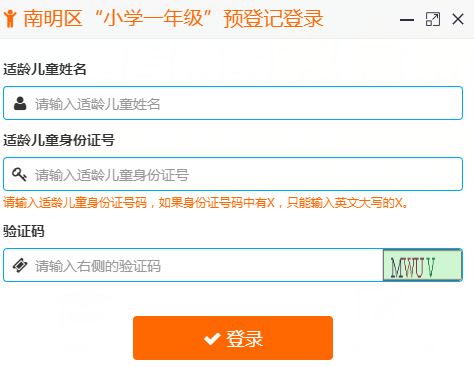This screenshot has height=367, width=474.
Task: Focus the 请输入适龄儿童姓名 input field
Action: [x=233, y=103]
